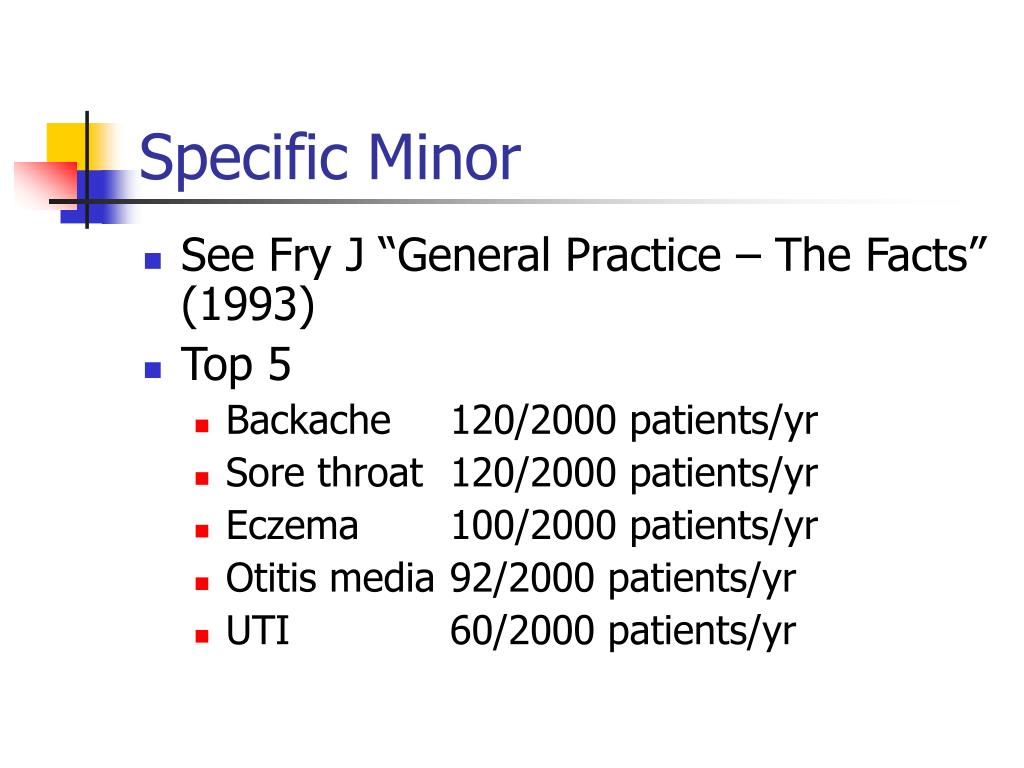
Task: Select the 'General Practice – The Facts' text
Action: pyautogui.click(x=683, y=255)
